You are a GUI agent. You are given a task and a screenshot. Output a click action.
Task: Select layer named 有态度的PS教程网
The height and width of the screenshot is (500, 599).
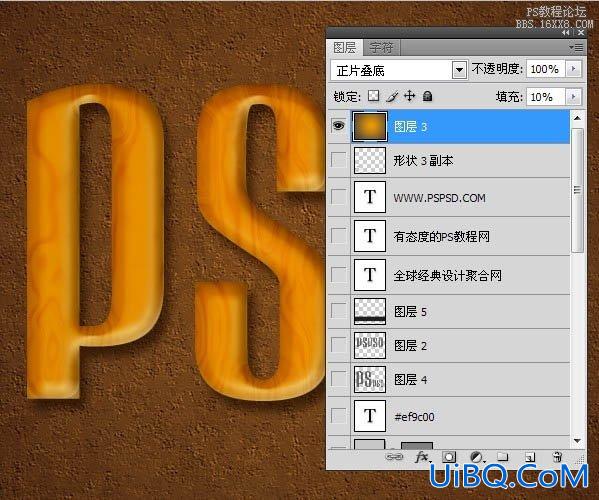coord(442,236)
